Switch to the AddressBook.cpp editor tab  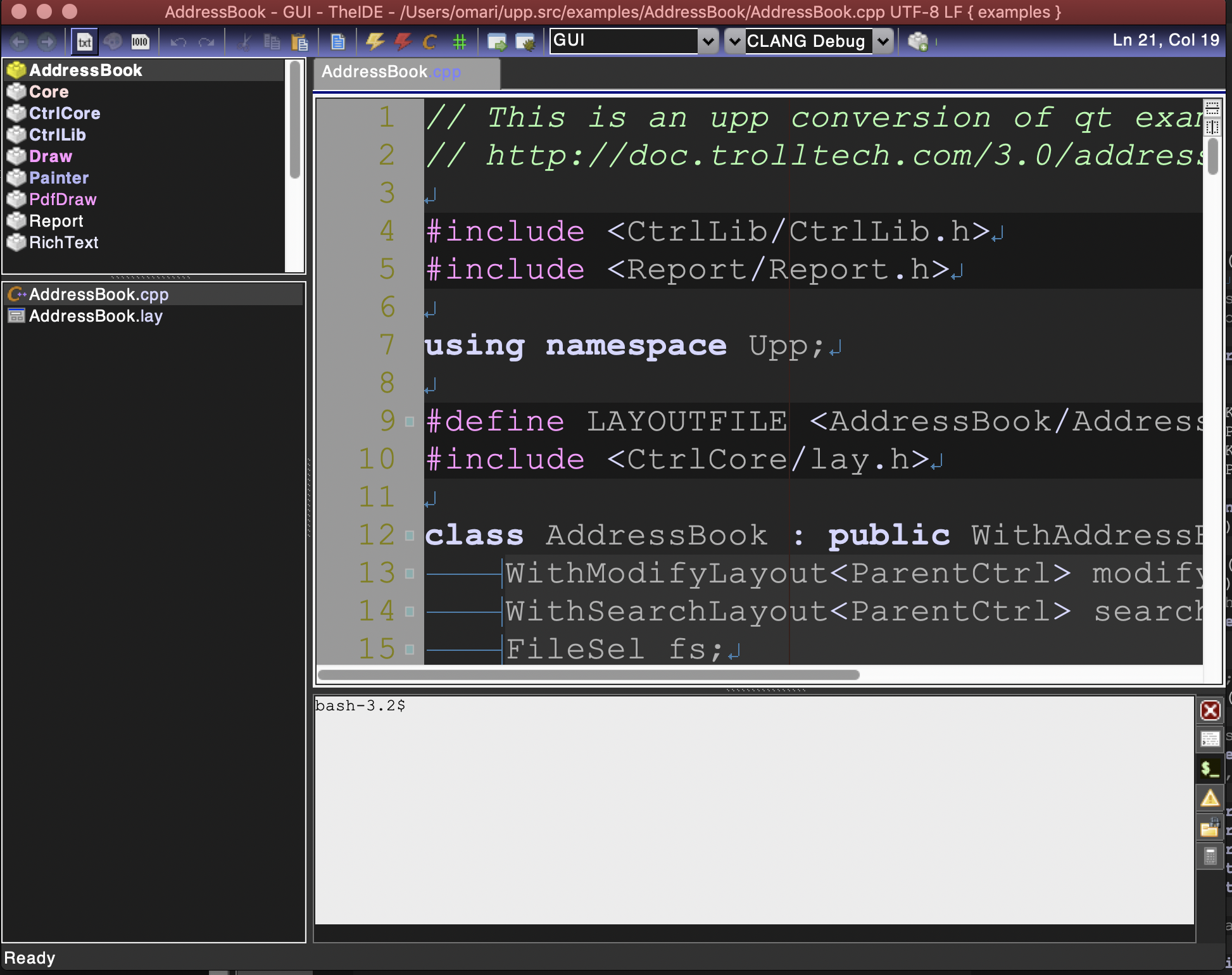[391, 72]
